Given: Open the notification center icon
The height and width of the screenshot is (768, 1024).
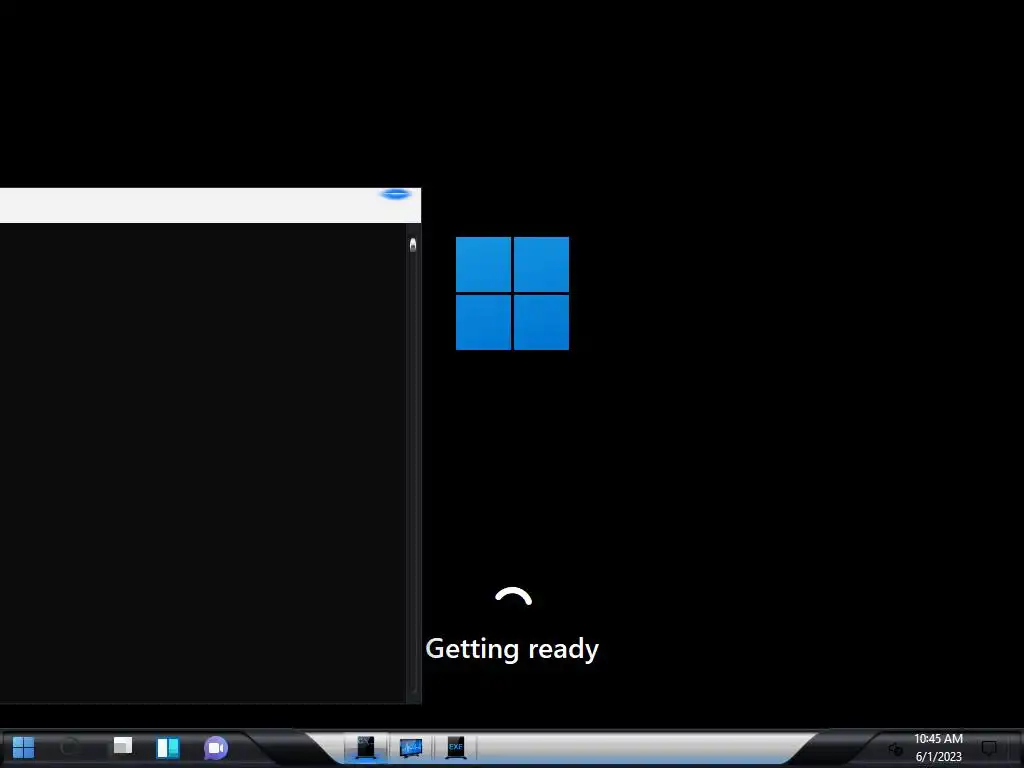Looking at the screenshot, I should (989, 748).
